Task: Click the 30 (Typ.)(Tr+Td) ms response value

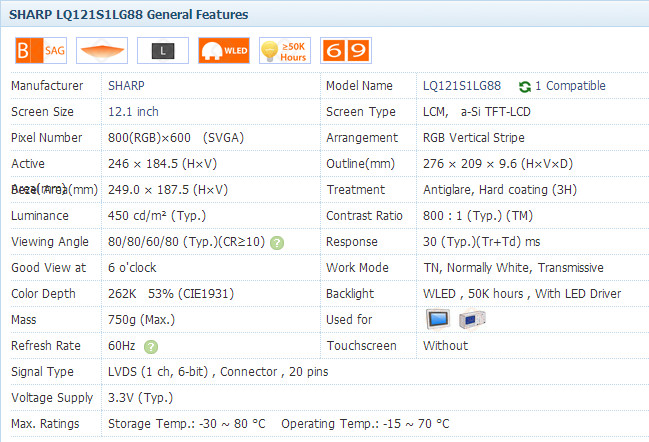Action: click(x=481, y=242)
